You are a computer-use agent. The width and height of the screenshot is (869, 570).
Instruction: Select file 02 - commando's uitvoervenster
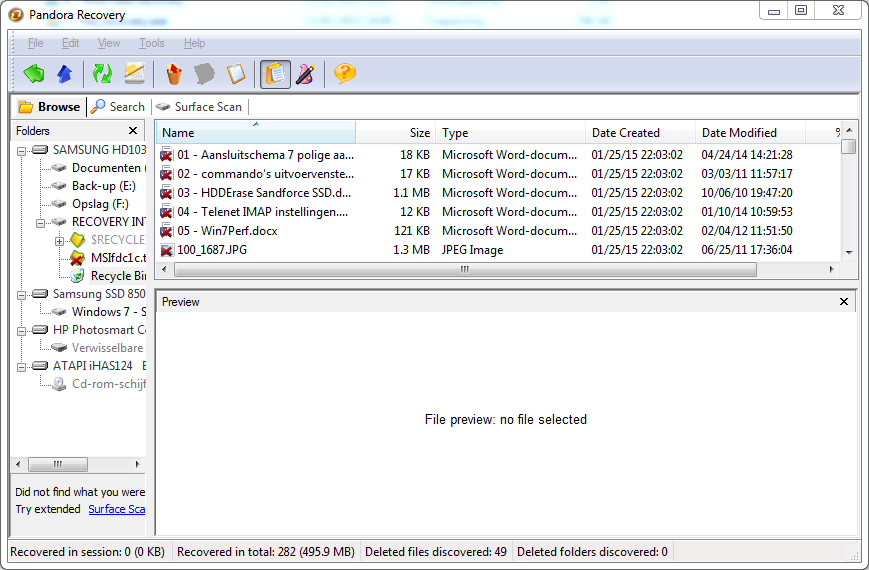click(265, 174)
